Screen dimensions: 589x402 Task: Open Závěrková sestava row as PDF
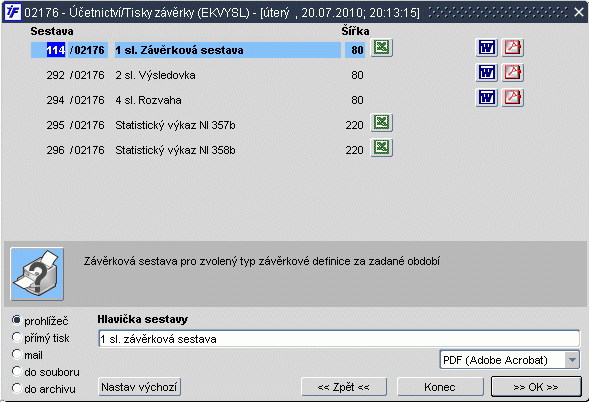click(x=513, y=48)
